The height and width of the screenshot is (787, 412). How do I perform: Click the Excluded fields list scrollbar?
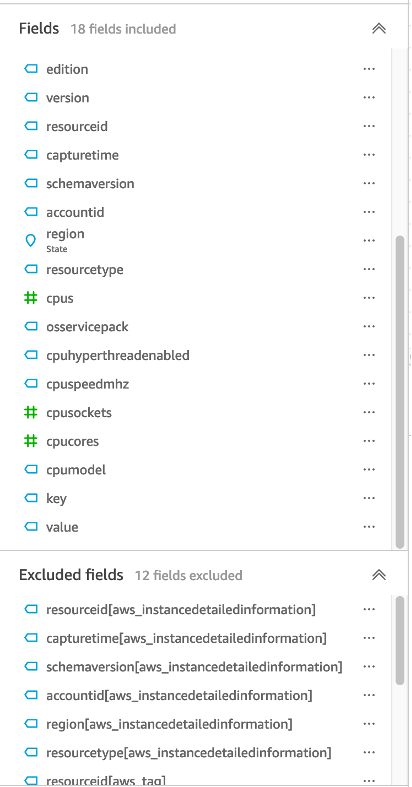point(400,640)
